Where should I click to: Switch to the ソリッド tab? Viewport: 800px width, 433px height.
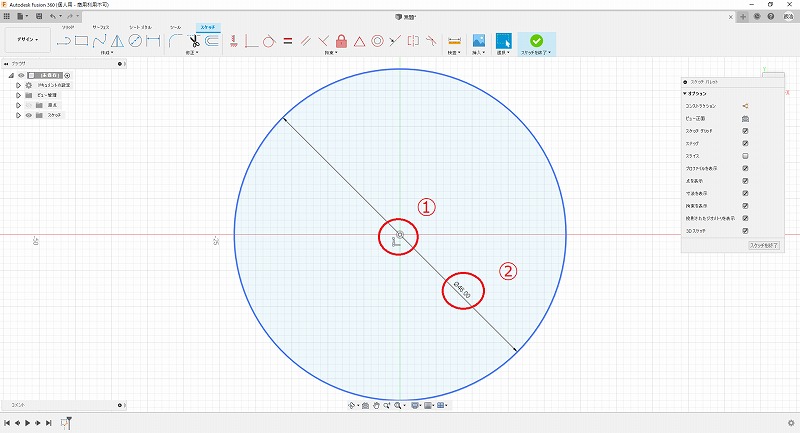[x=70, y=28]
